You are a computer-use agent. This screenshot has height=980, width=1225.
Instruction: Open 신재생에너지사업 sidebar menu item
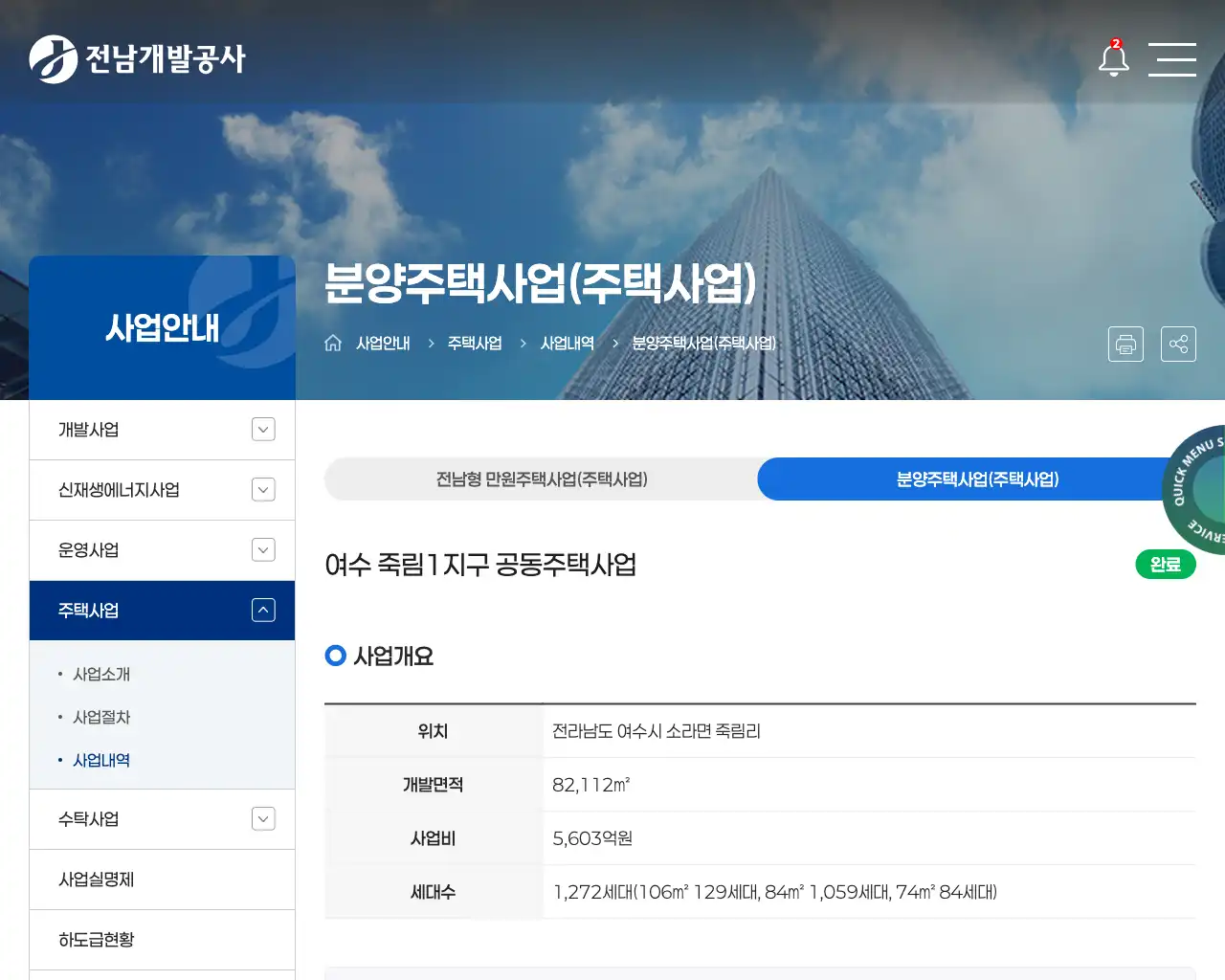[162, 490]
